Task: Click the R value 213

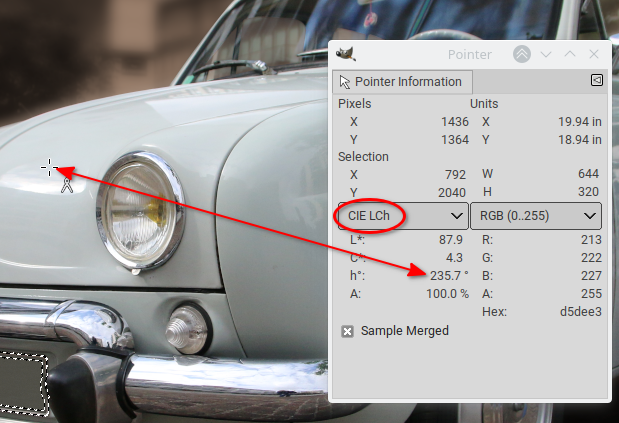Action: (591, 240)
